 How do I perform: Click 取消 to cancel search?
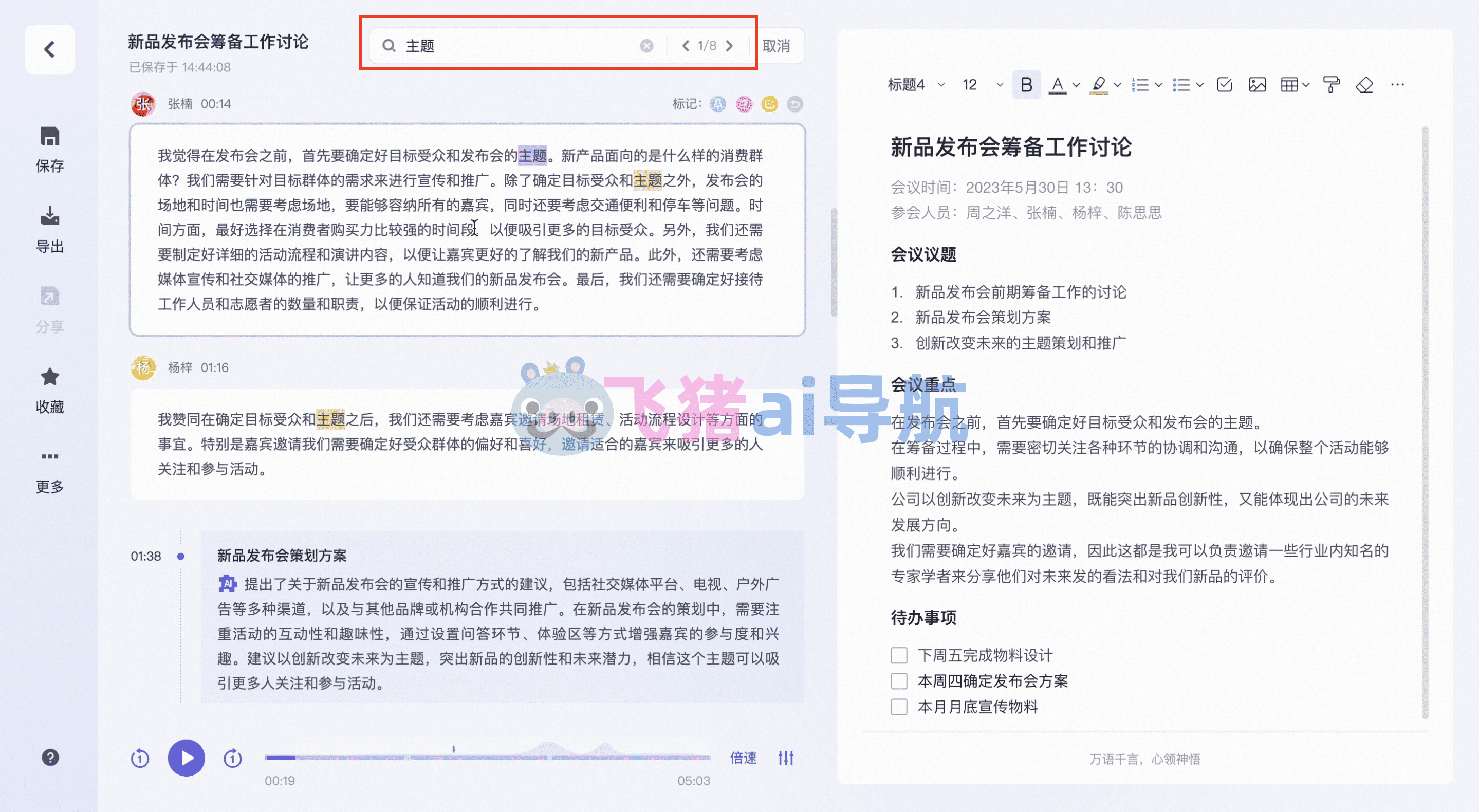pyautogui.click(x=775, y=46)
